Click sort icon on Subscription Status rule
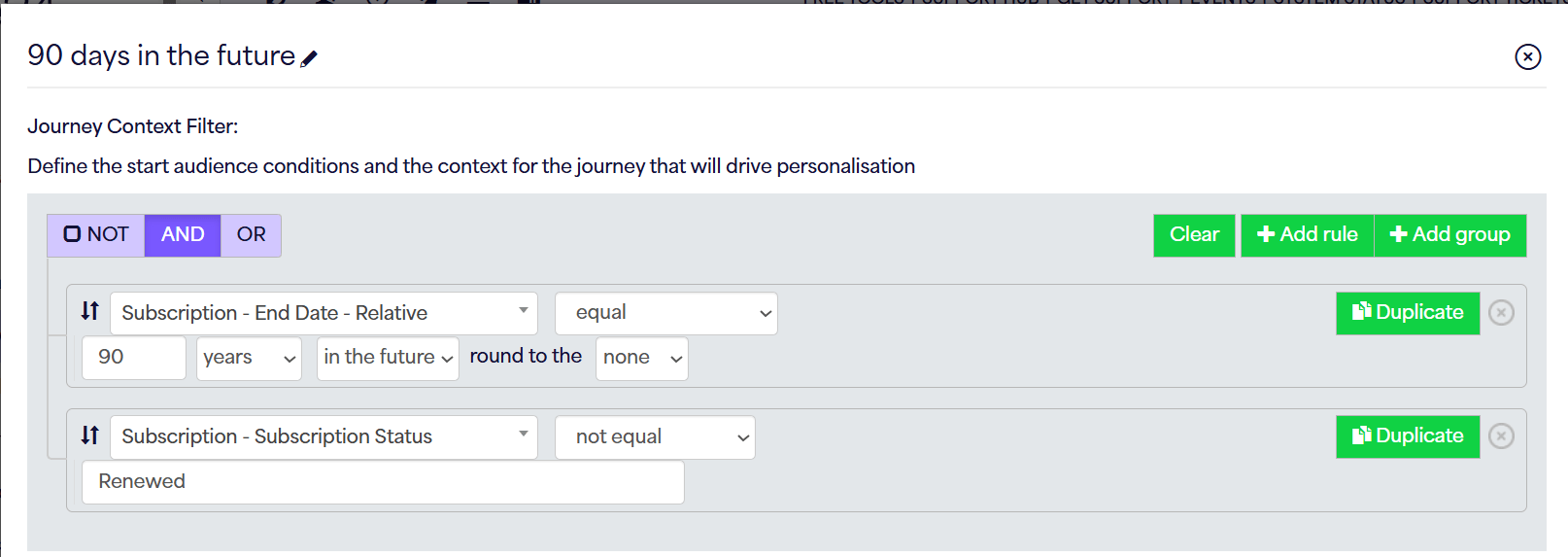Image resolution: width=1568 pixels, height=557 pixels. (x=90, y=435)
